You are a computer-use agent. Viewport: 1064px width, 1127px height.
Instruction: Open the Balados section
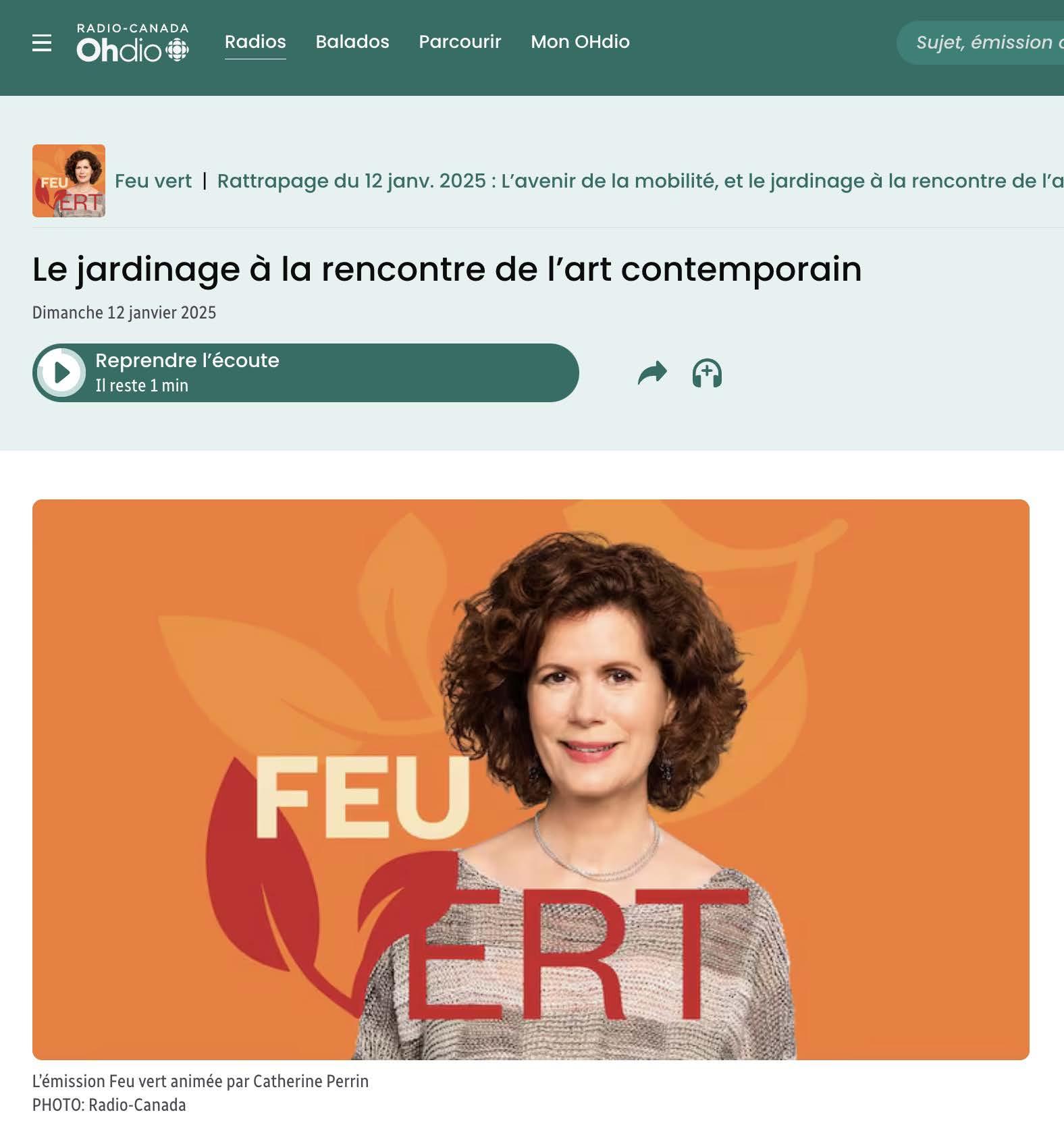tap(352, 42)
